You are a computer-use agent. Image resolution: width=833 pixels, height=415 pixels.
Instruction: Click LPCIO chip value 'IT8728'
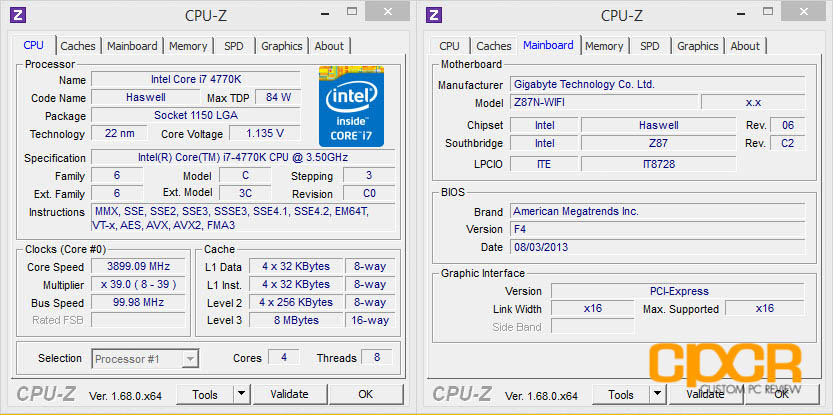[x=659, y=164]
